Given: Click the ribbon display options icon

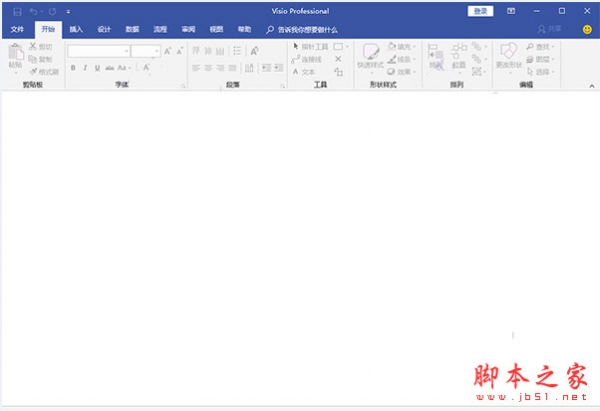Looking at the screenshot, I should tap(511, 11).
